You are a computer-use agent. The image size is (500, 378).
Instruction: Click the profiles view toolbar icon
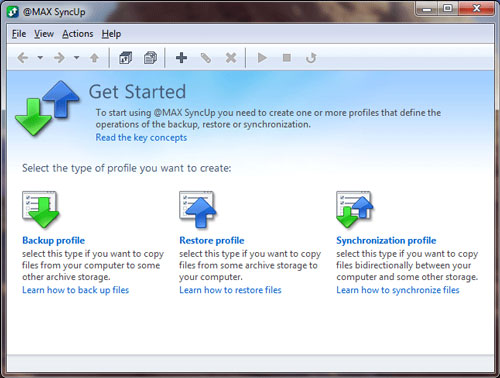125,58
